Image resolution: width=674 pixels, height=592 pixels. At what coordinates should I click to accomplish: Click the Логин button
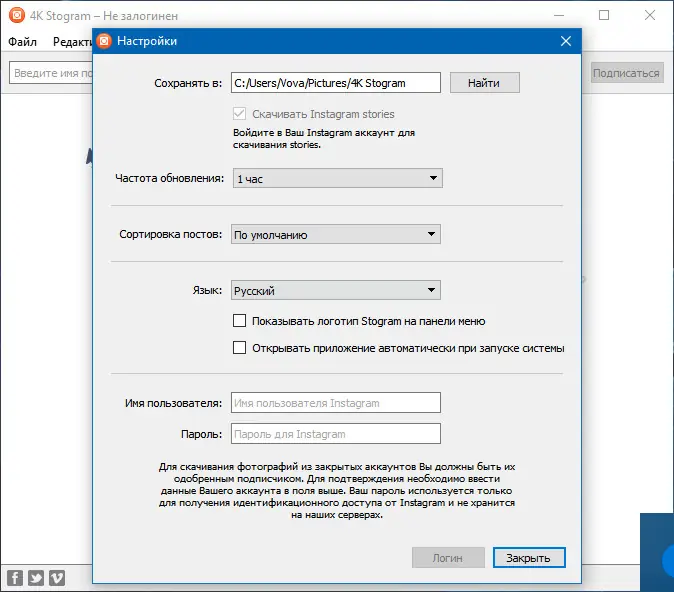tap(448, 558)
